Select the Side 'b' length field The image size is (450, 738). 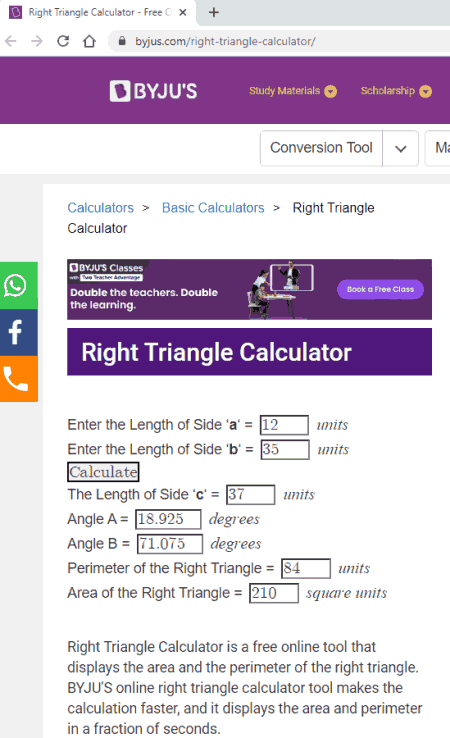click(x=285, y=449)
